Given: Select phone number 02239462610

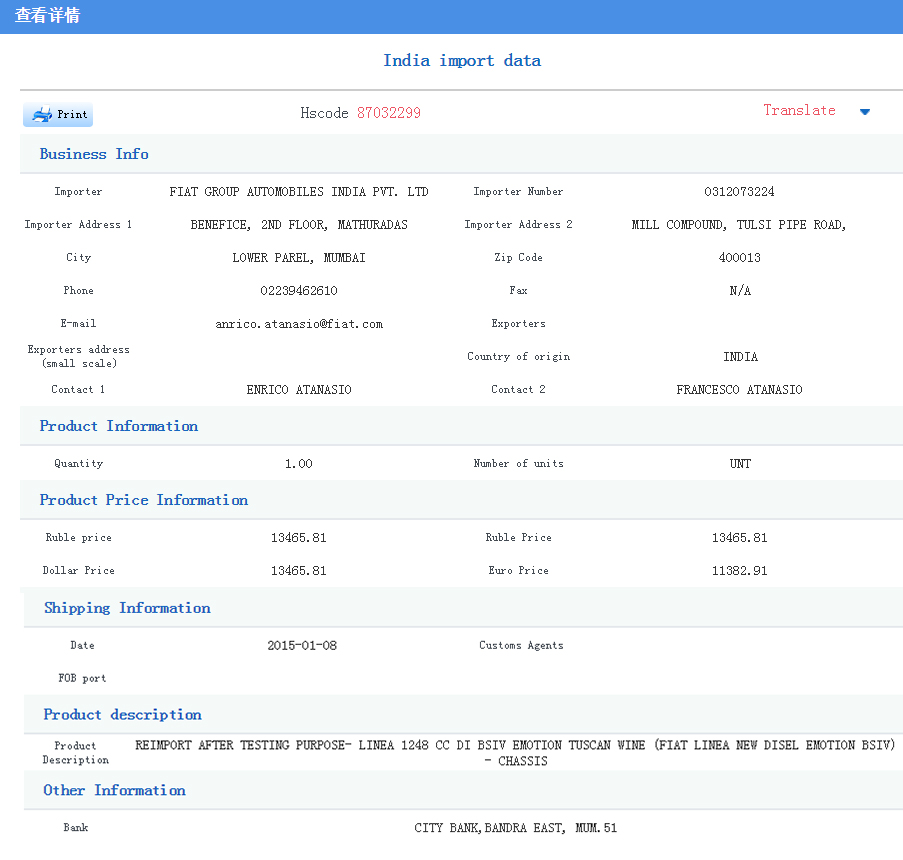Looking at the screenshot, I should (x=299, y=290).
